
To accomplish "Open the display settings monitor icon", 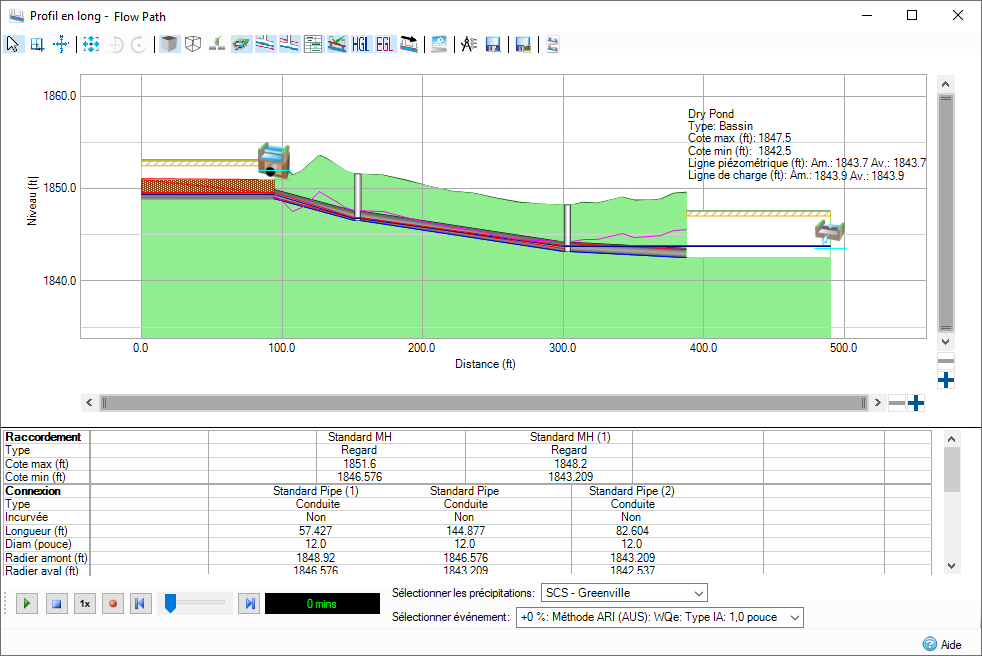I will [x=439, y=44].
